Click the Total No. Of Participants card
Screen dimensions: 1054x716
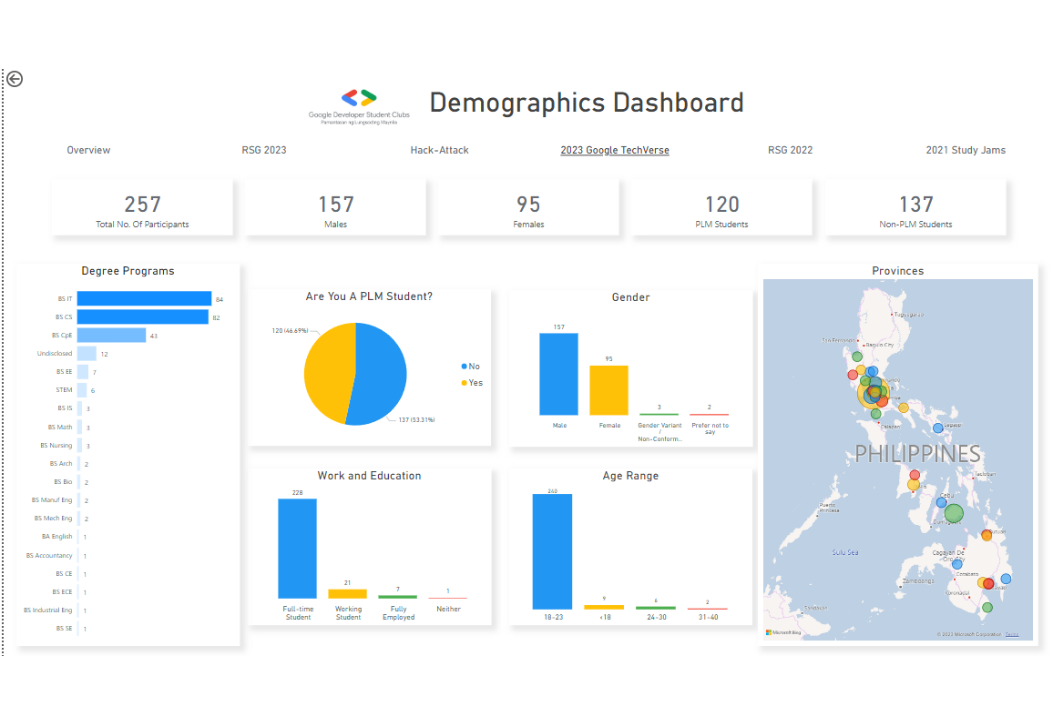coord(142,208)
